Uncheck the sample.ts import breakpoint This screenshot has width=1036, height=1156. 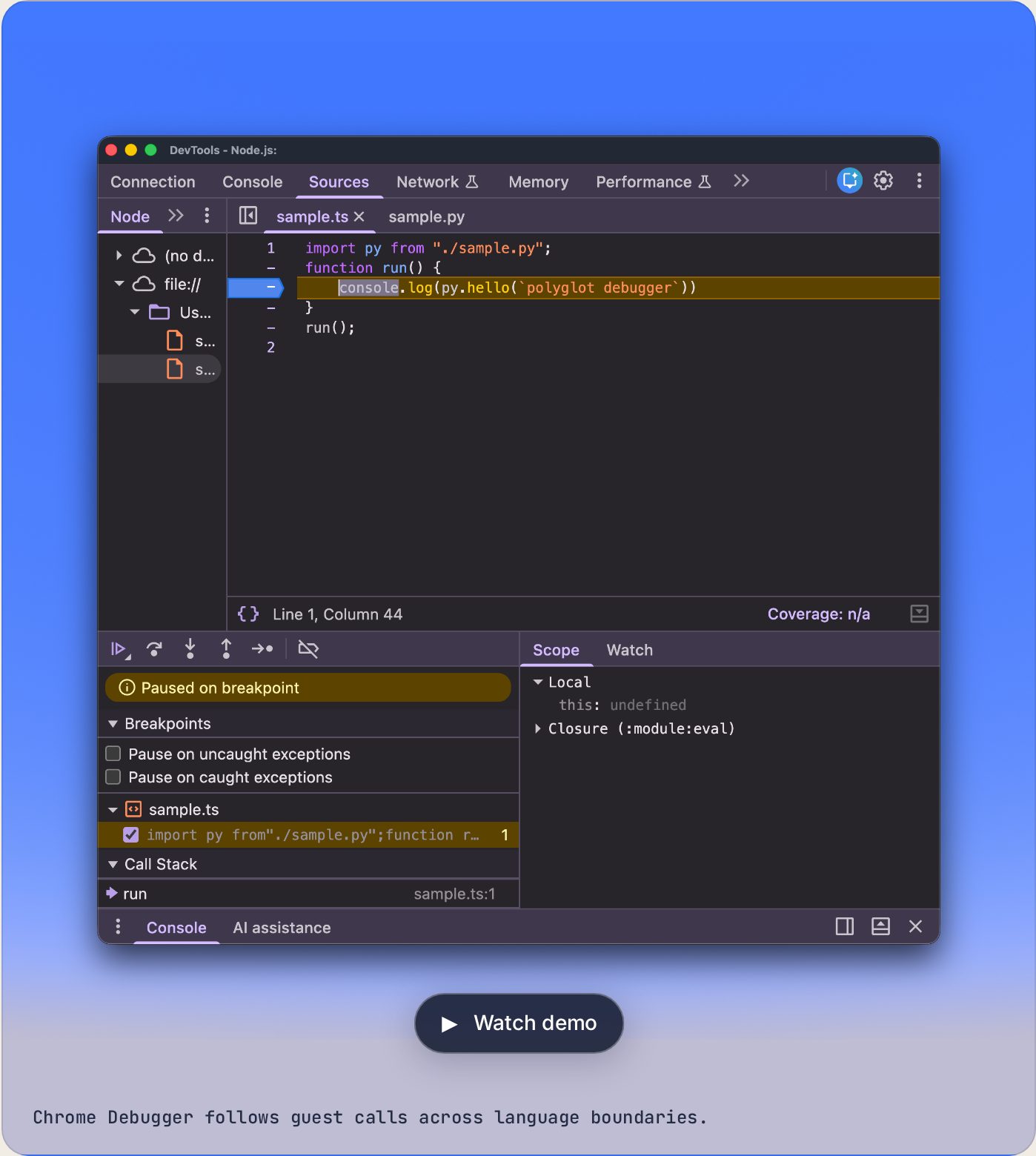pos(131,835)
